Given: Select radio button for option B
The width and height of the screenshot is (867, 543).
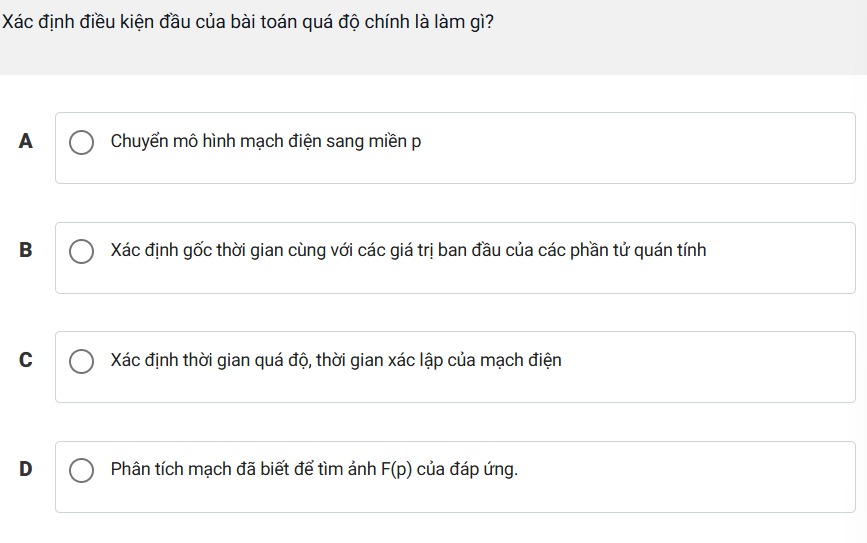Looking at the screenshot, I should coord(81,251).
